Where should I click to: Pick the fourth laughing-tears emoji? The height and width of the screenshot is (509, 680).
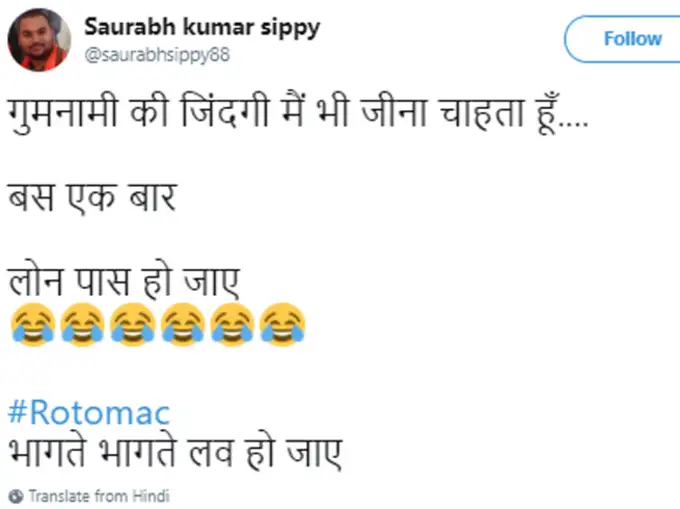[x=182, y=326]
